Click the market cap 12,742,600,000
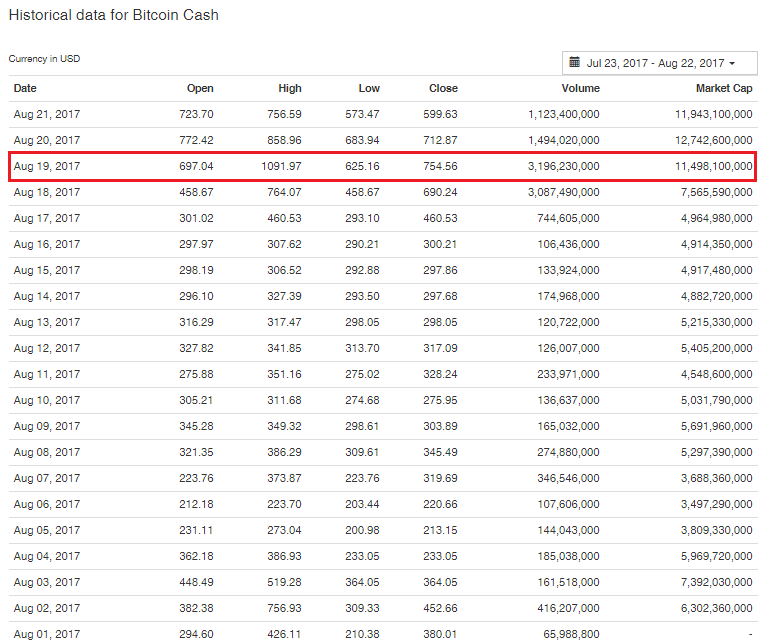This screenshot has height=644, width=765. coord(714,141)
